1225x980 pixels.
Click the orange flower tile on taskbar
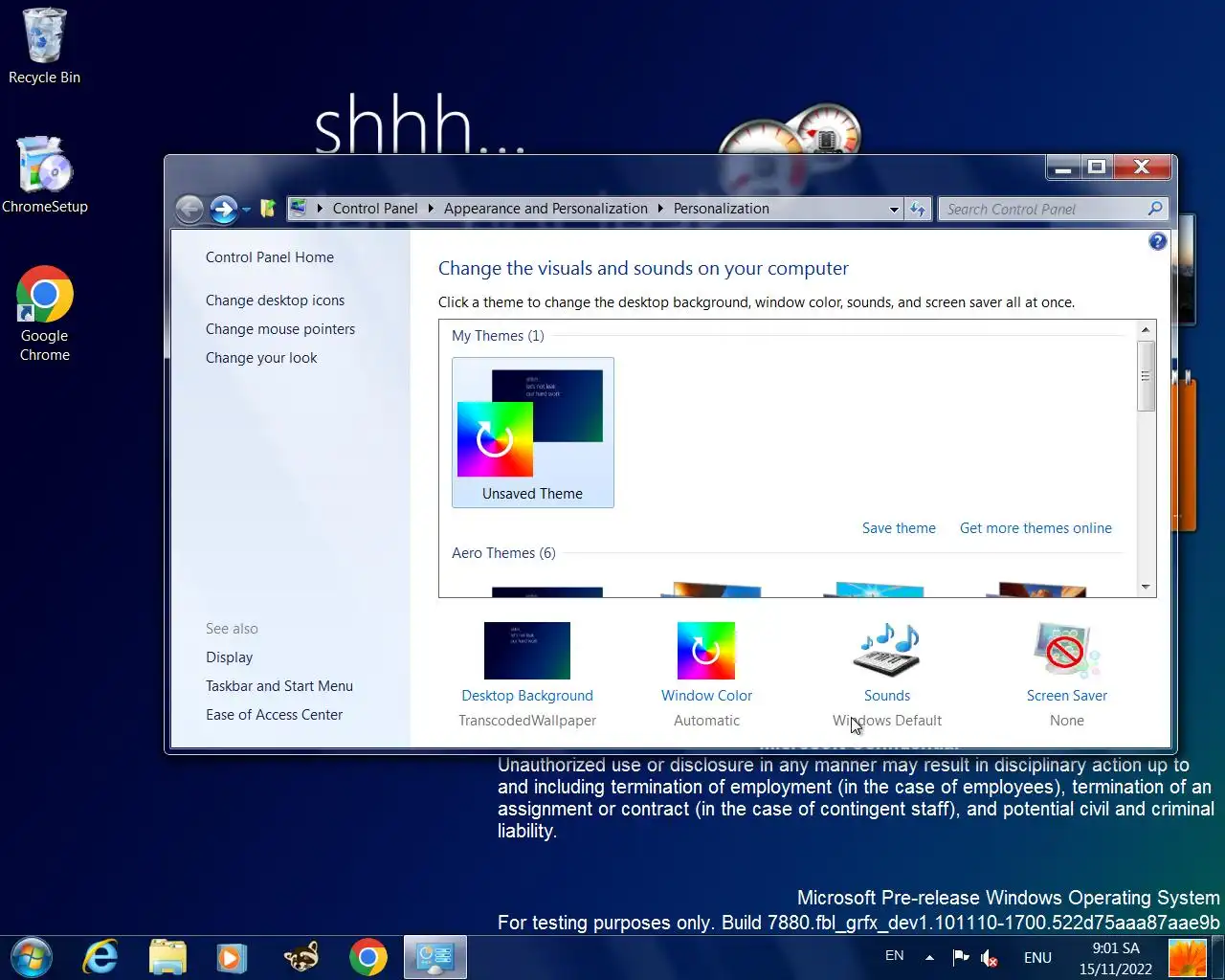[x=1188, y=957]
